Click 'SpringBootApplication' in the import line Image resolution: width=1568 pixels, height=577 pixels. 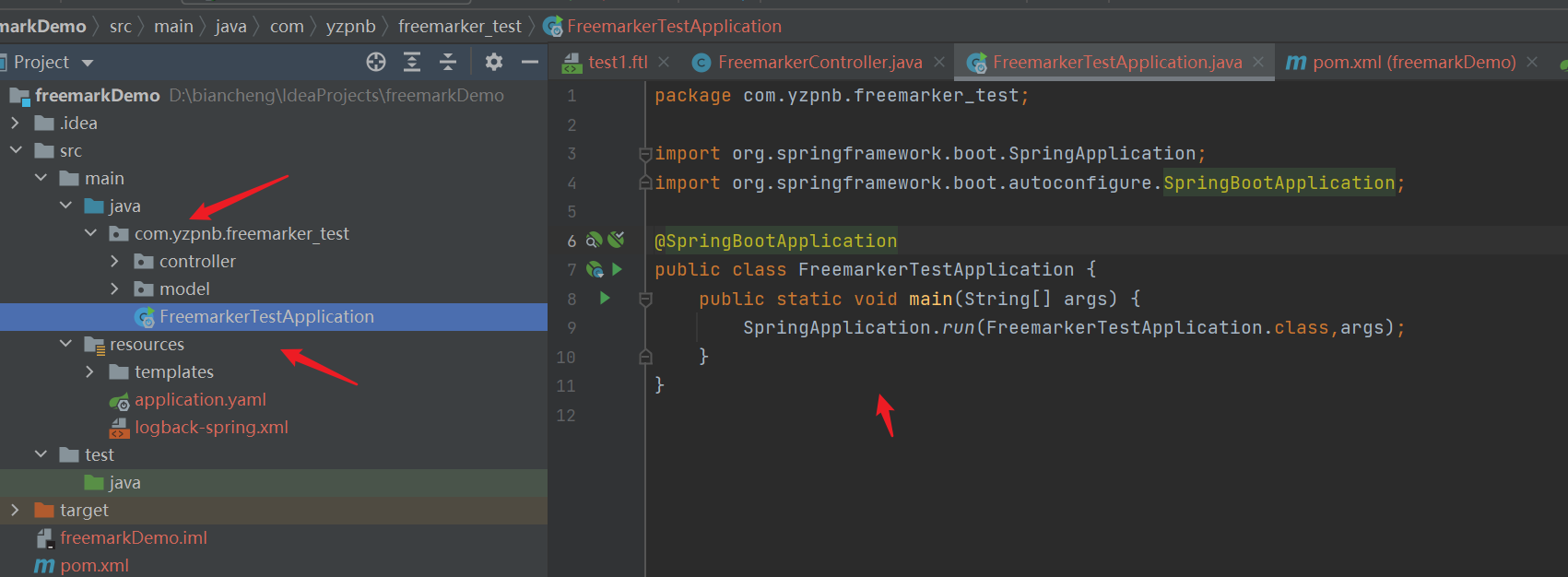coord(1279,183)
